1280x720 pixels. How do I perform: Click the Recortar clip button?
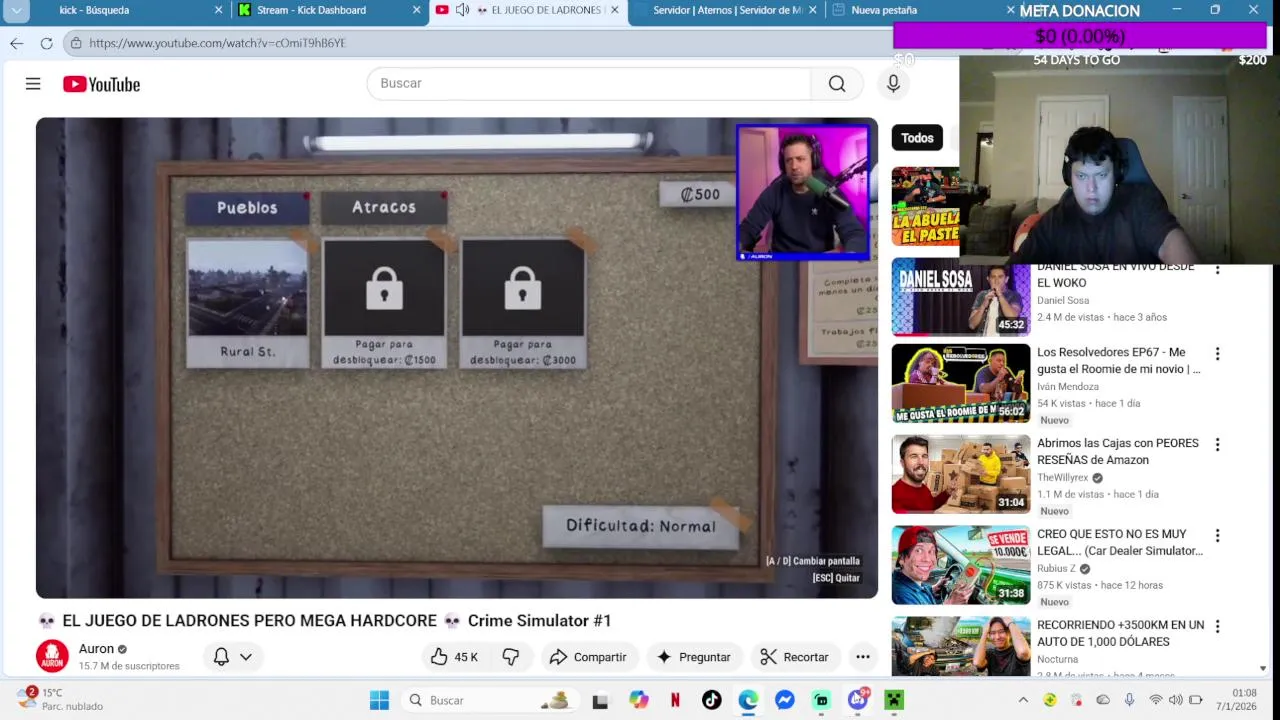click(x=795, y=657)
